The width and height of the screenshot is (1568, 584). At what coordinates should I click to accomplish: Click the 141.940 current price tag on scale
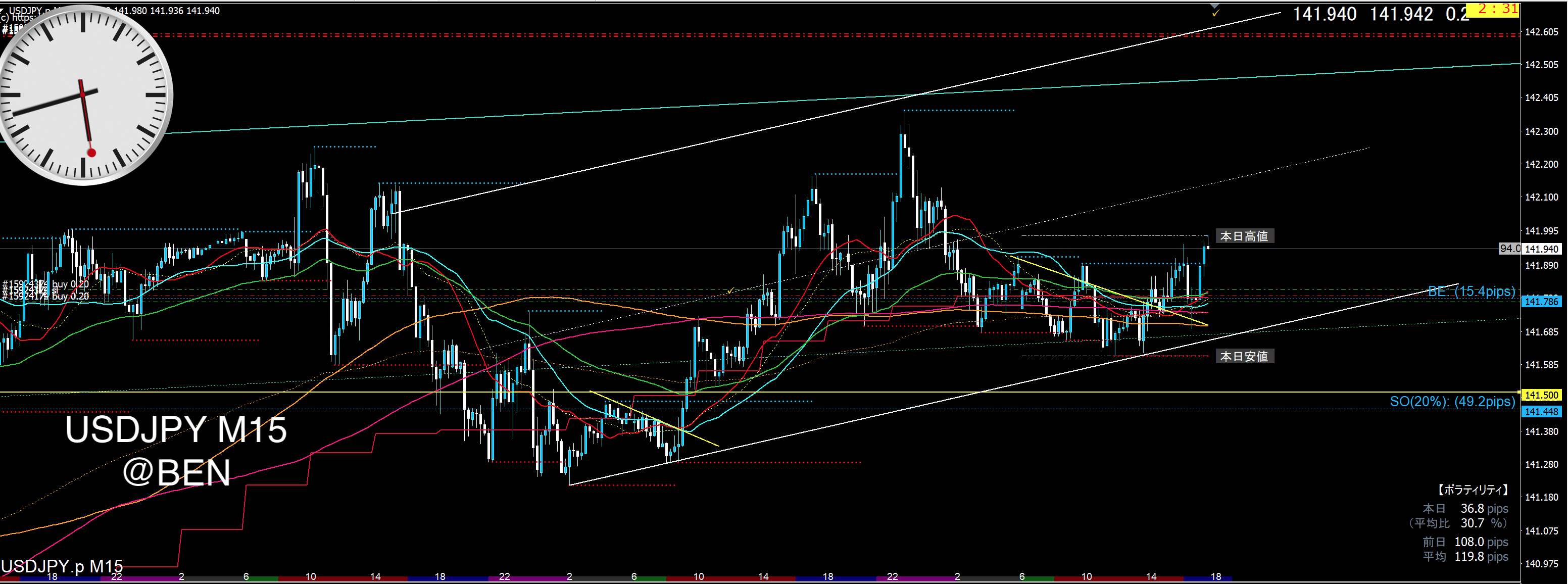[x=1541, y=249]
